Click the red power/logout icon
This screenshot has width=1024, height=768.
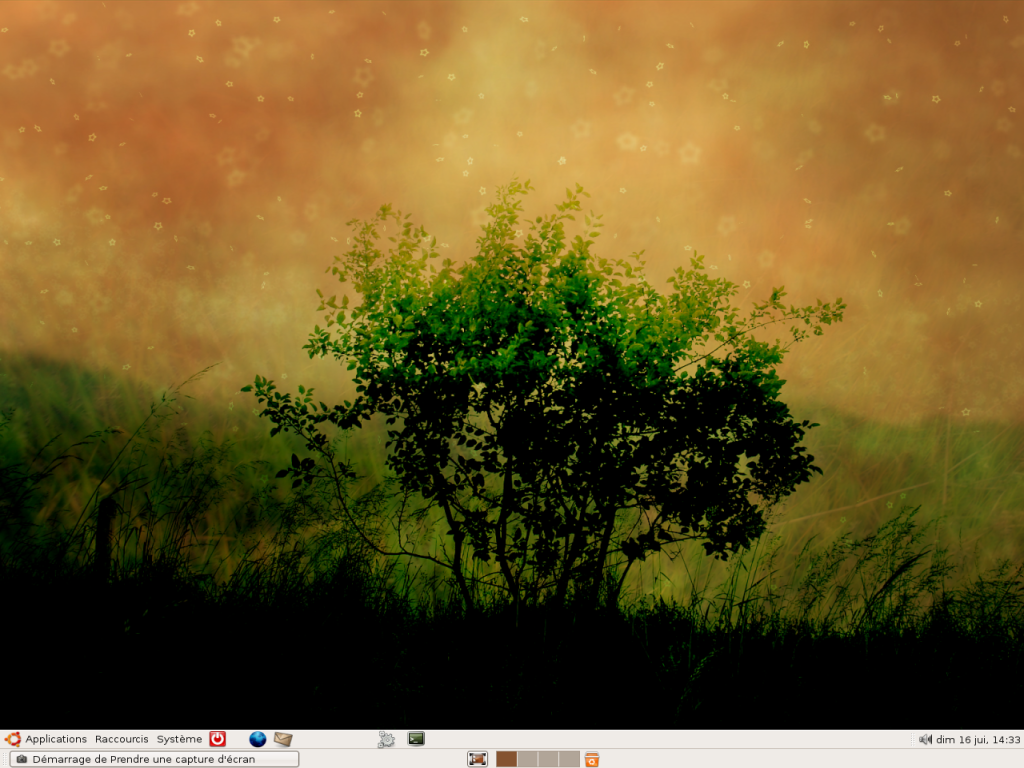tap(217, 739)
